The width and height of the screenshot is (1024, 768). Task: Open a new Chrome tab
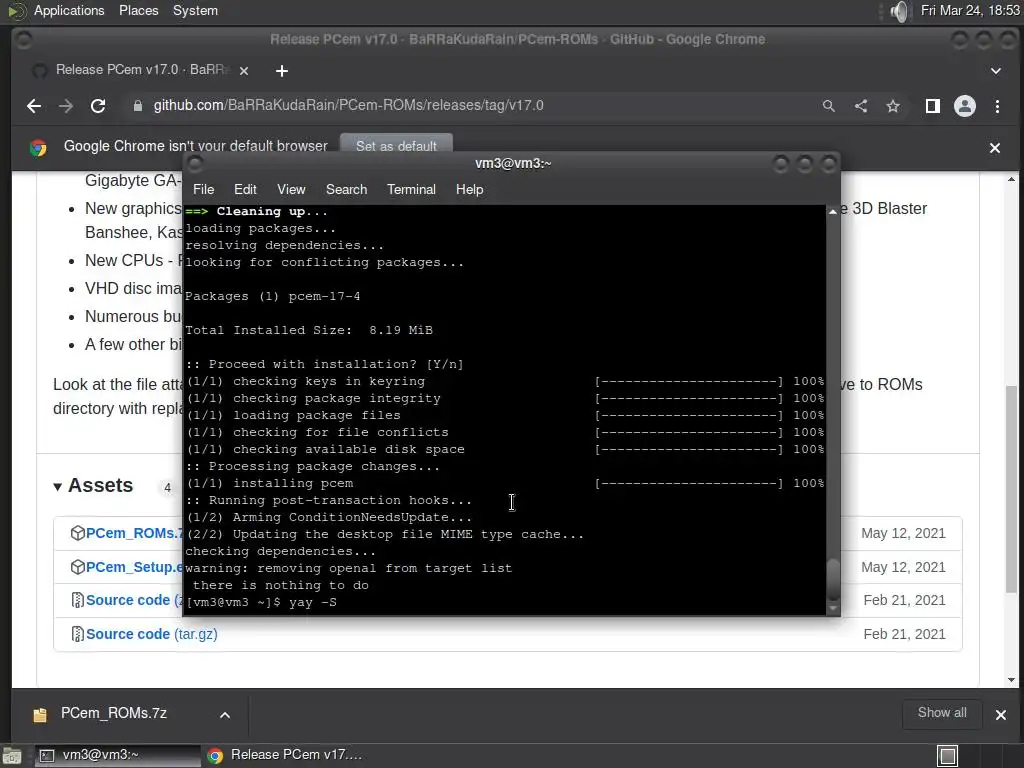coord(281,71)
